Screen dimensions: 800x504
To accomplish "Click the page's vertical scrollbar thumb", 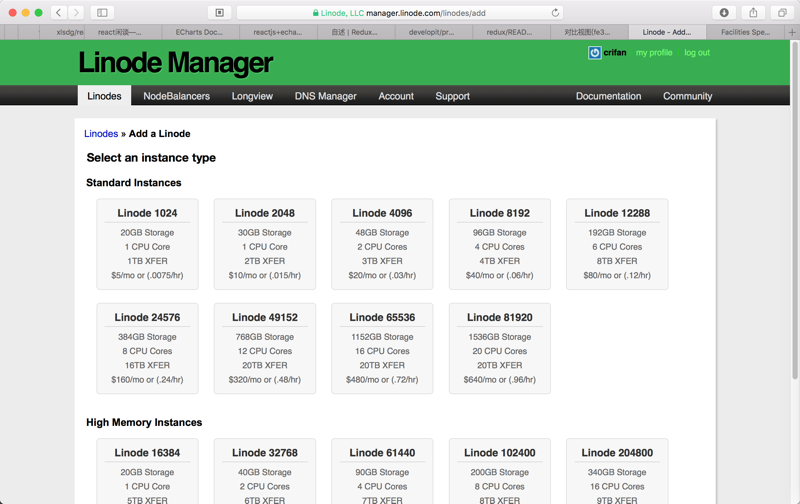I will 794,209.
